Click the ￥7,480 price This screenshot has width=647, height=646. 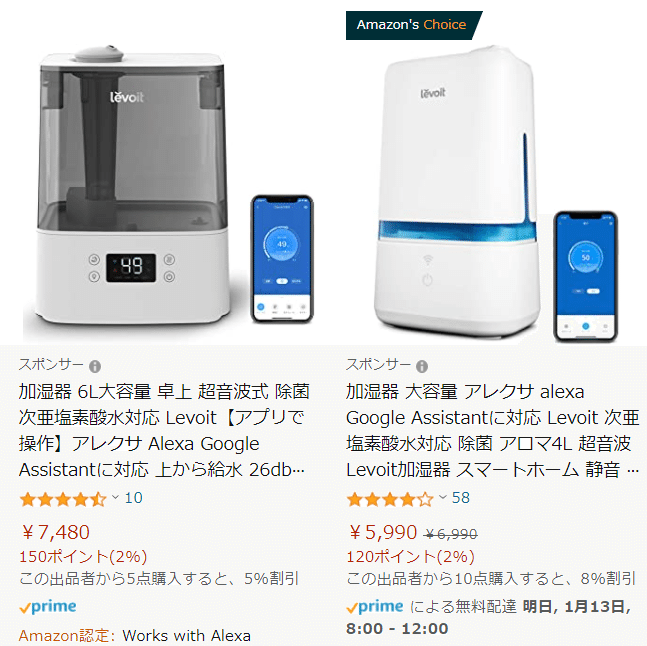tap(55, 532)
